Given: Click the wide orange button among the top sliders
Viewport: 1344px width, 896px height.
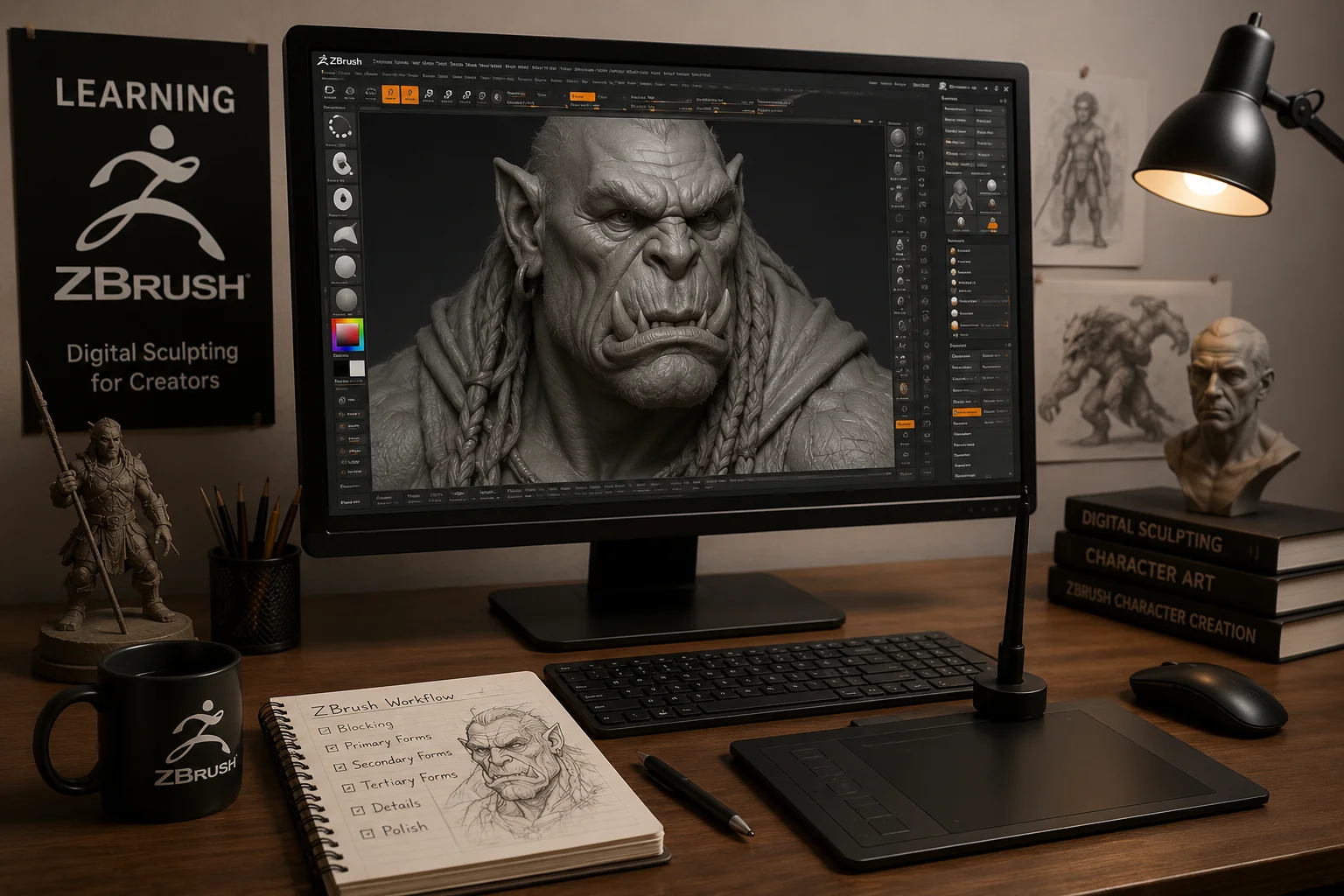Looking at the screenshot, I should tap(582, 97).
